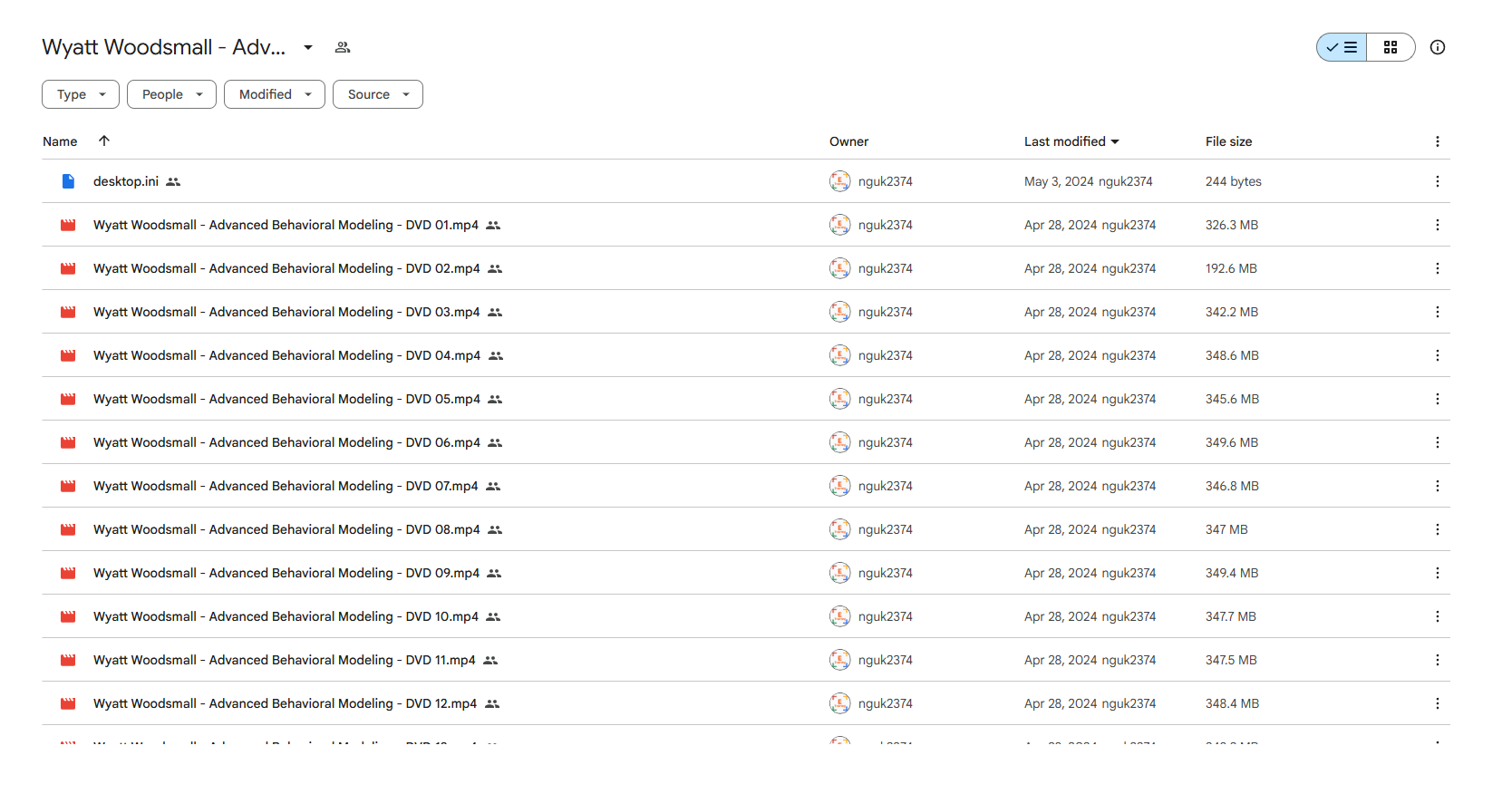Open more actions for DVD 03.mp4
Image resolution: width=1512 pixels, height=794 pixels.
1438,312
